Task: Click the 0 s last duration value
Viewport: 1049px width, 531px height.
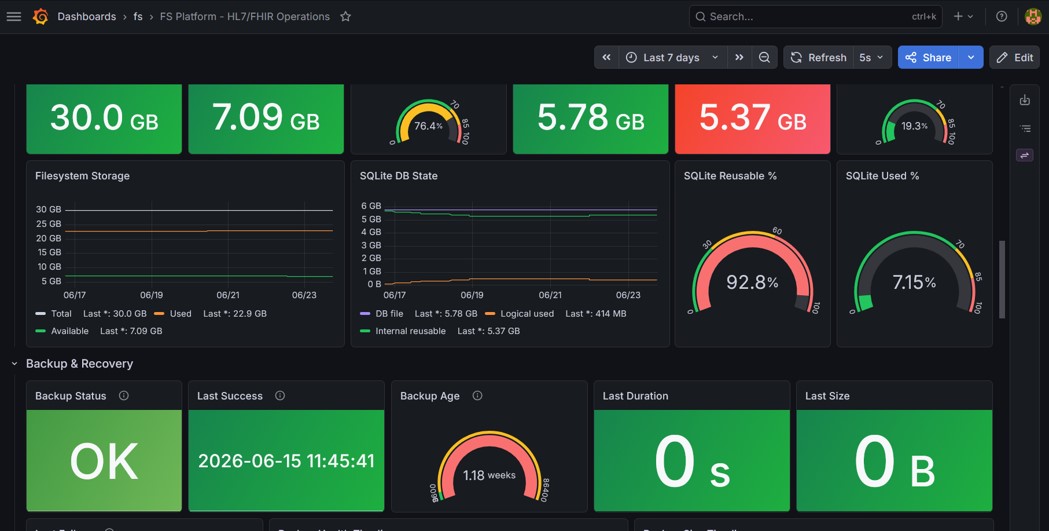Action: tap(692, 461)
